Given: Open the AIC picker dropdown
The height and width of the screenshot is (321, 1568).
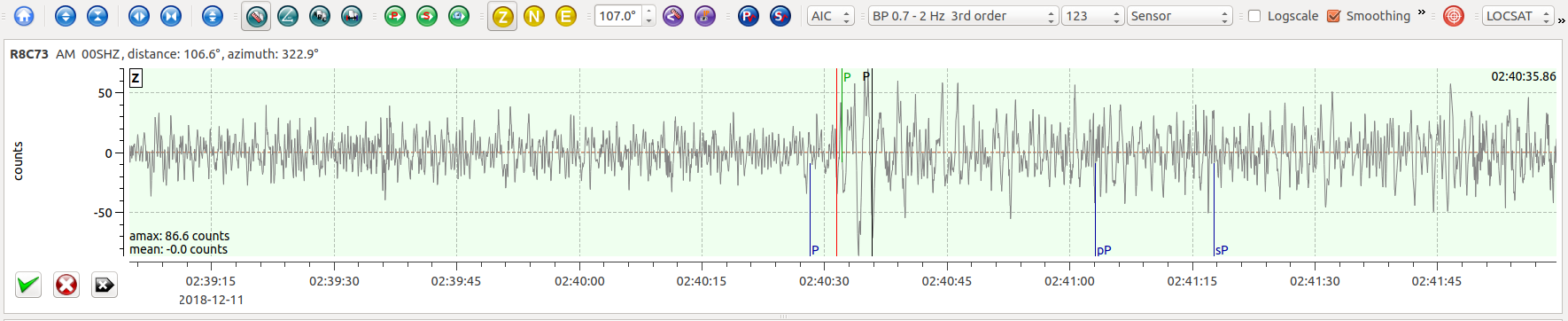Looking at the screenshot, I should (831, 16).
